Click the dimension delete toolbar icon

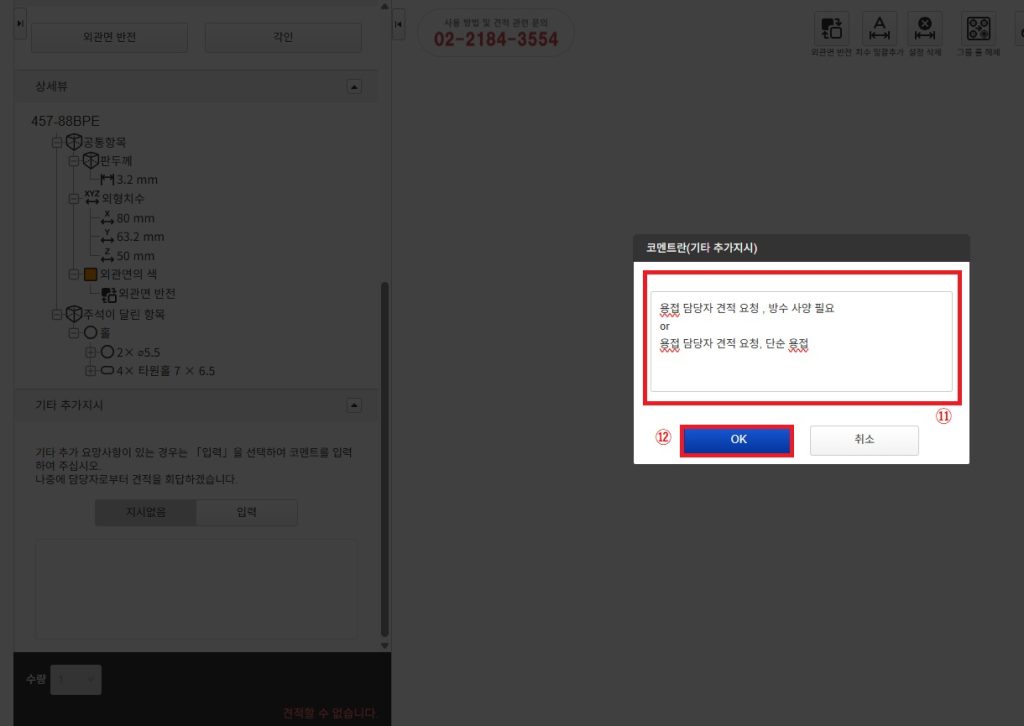point(925,28)
